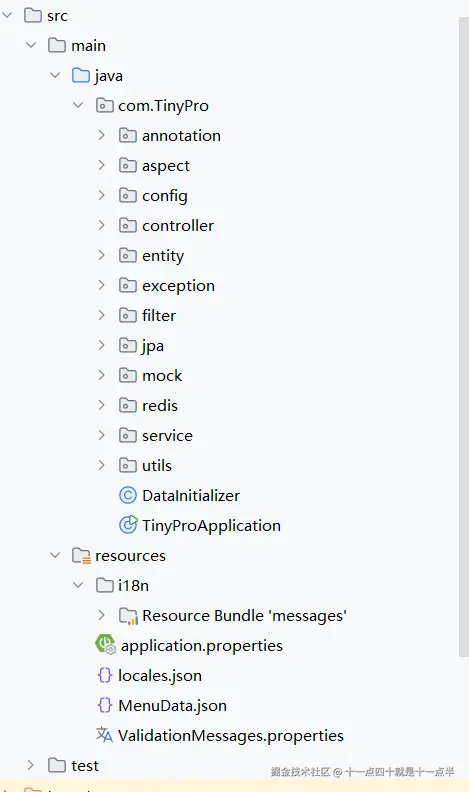Viewport: 469px width, 792px height.
Task: Click the Resource Bundle 'messages' icon
Action: (128, 616)
